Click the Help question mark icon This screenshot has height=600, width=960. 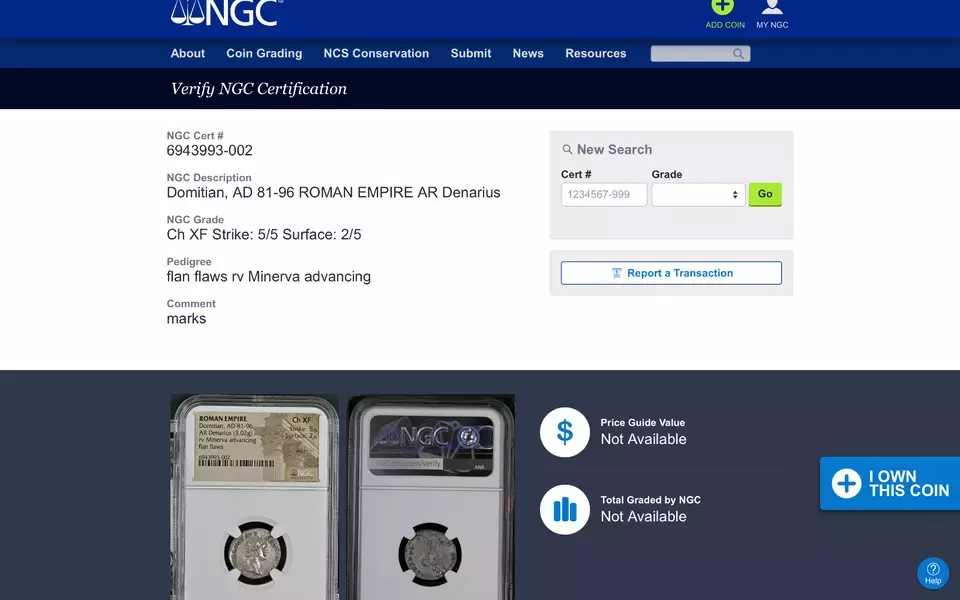coord(932,571)
